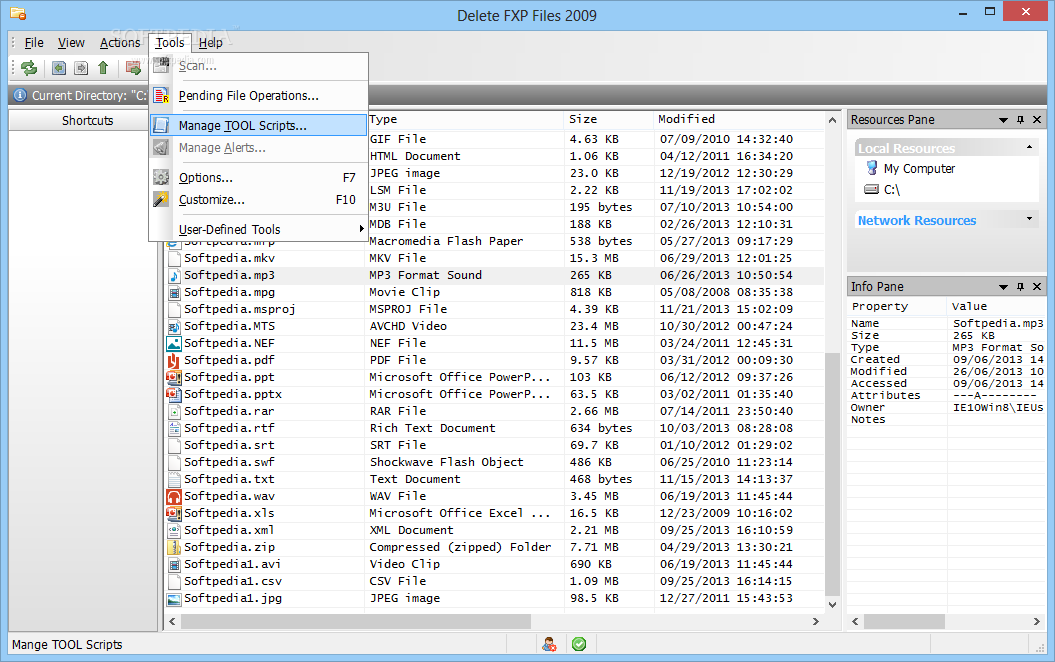Collapse the Local Resources group
The image size is (1055, 662).
[x=1029, y=147]
